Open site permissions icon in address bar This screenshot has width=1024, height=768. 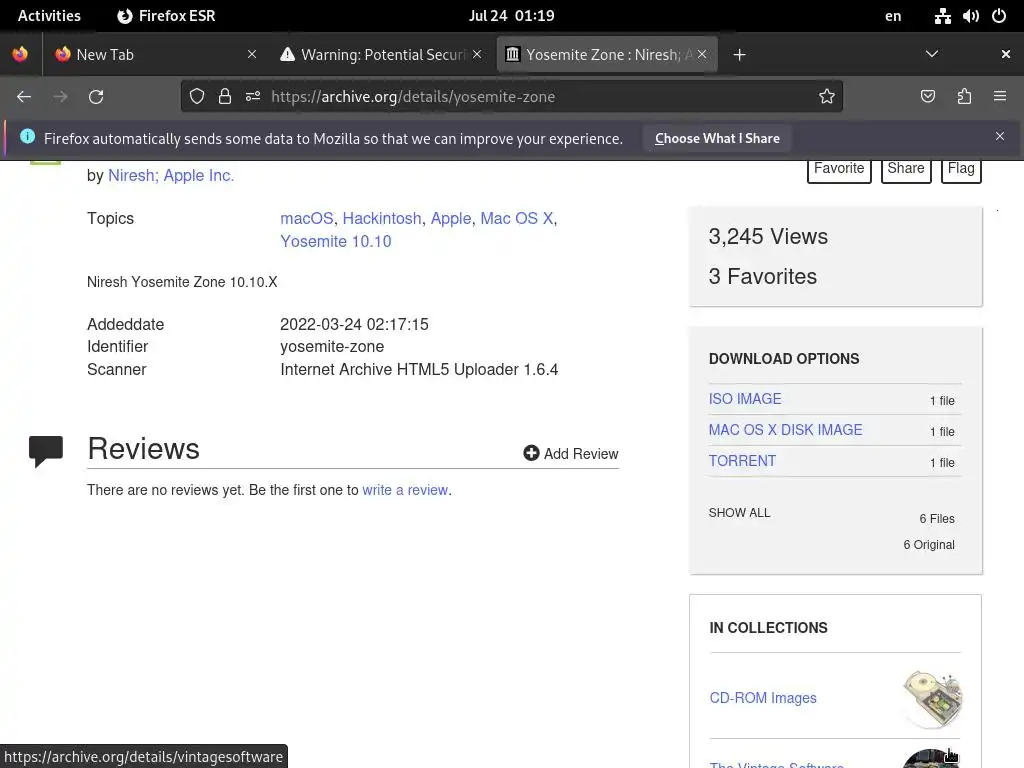(x=253, y=97)
